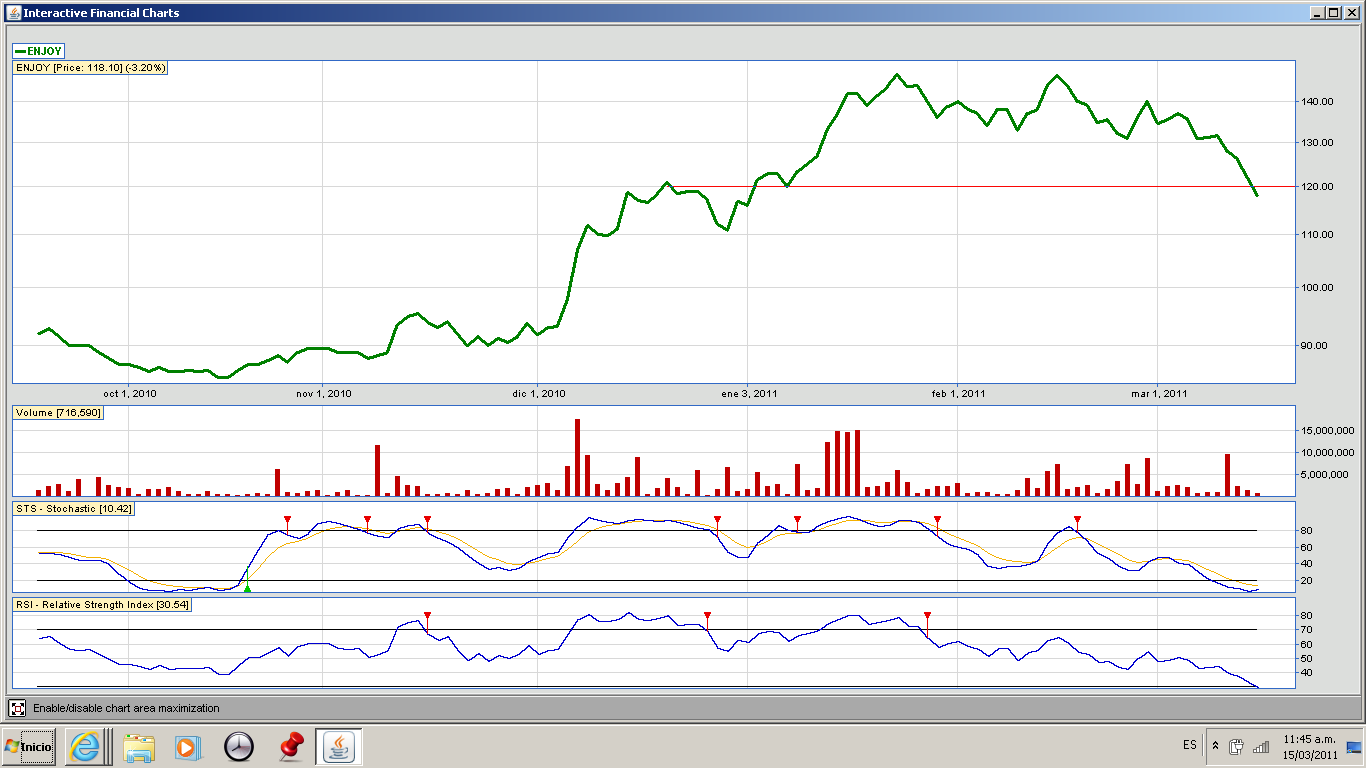Click the RSI - Relative Strength Index label

[102, 605]
